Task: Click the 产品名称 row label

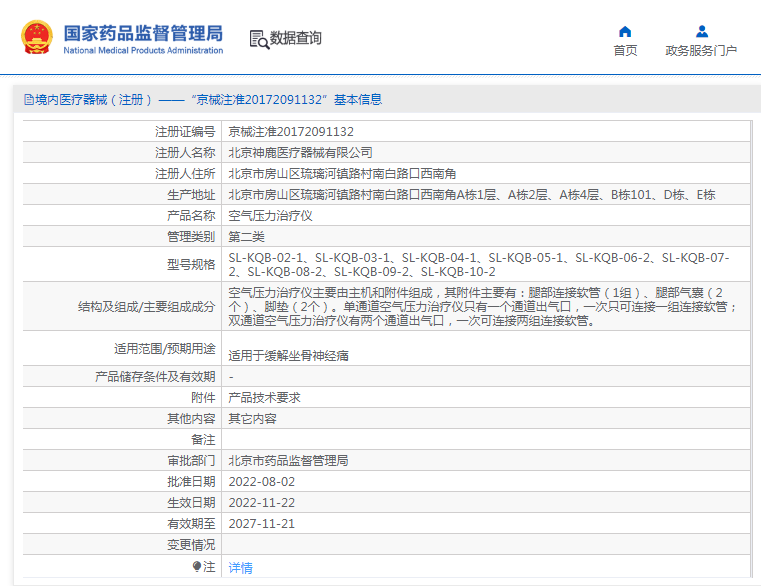Action: coord(191,216)
